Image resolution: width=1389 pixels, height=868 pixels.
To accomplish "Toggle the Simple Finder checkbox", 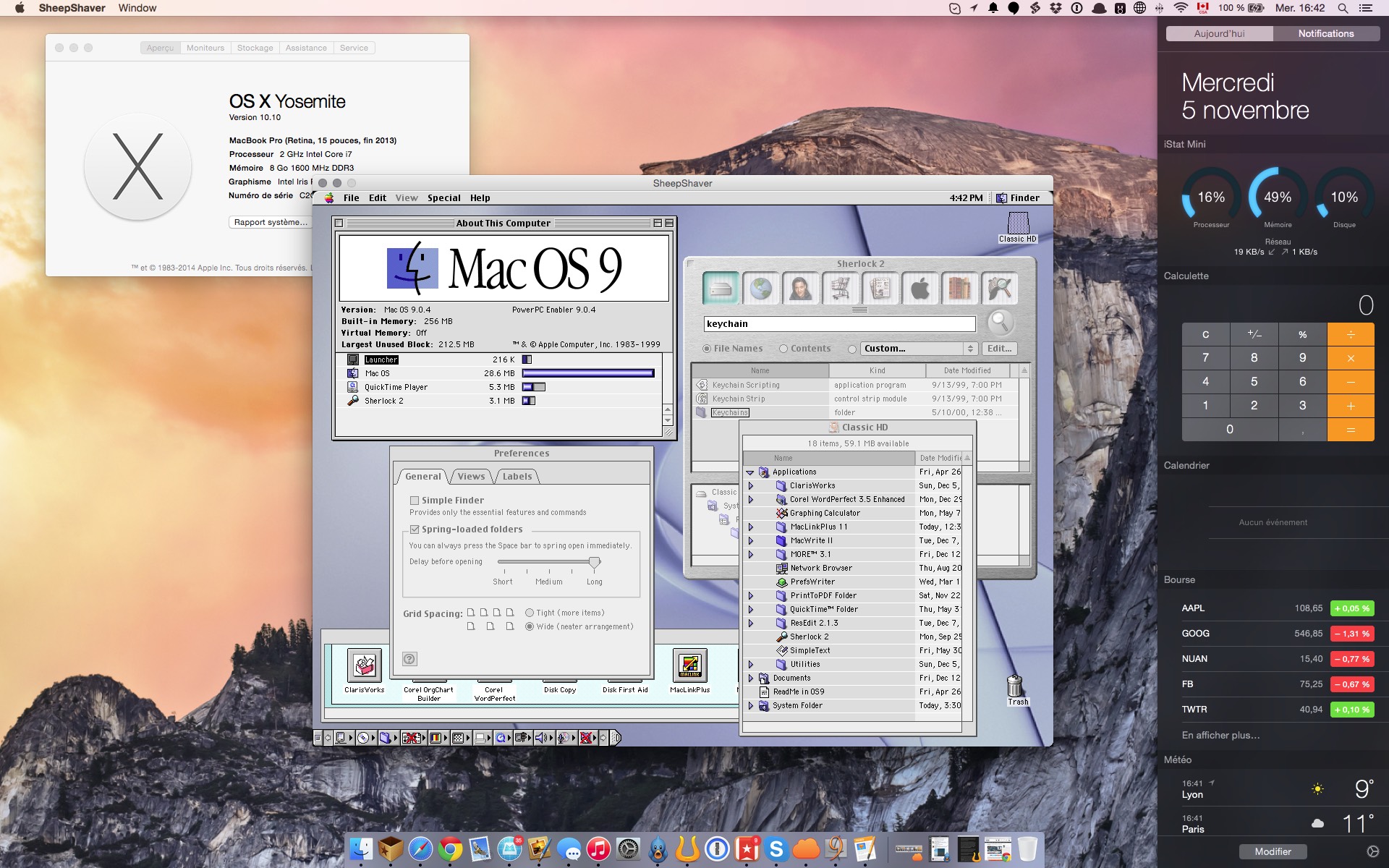I will (x=413, y=499).
